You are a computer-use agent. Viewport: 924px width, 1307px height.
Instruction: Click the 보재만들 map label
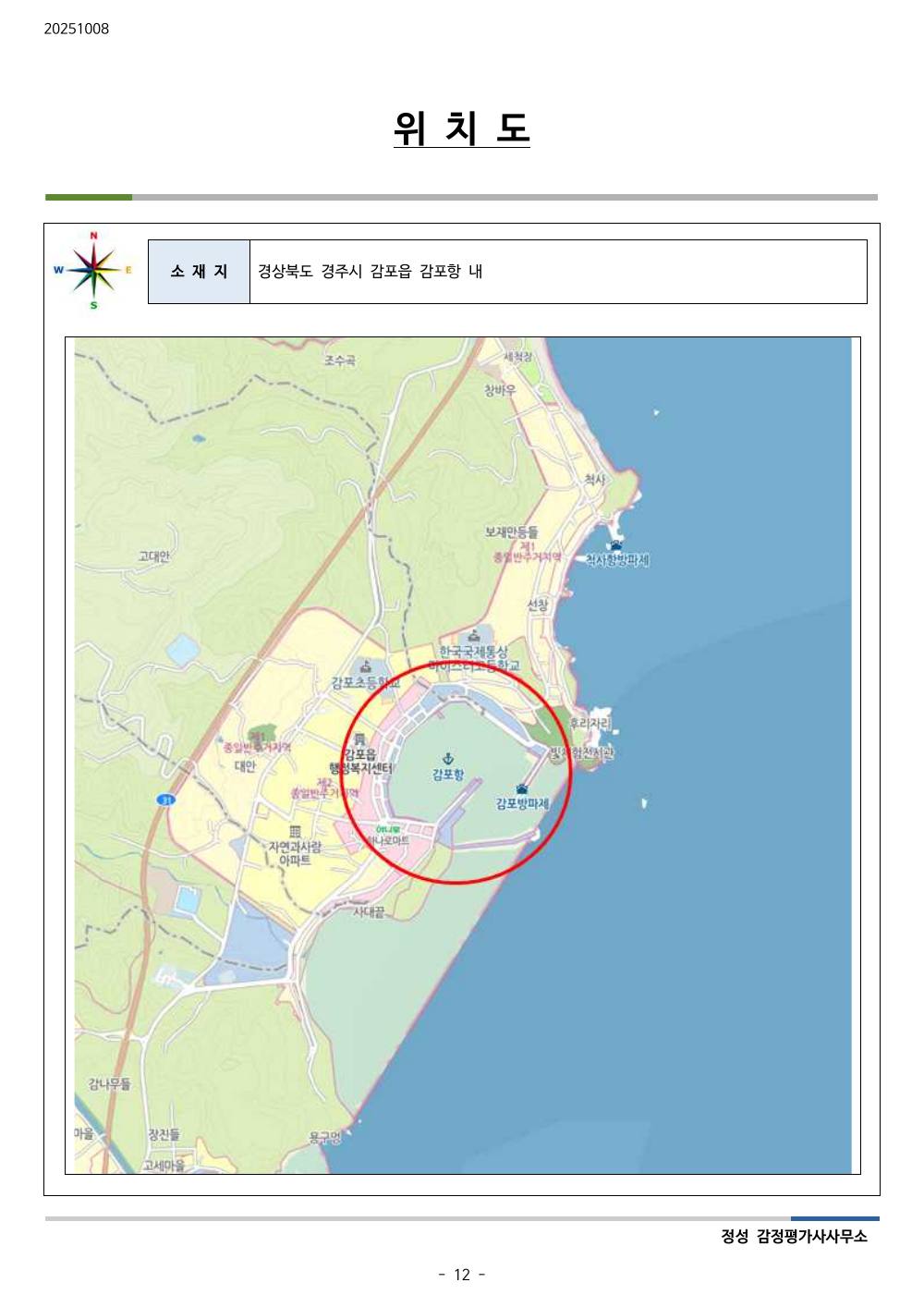[511, 532]
